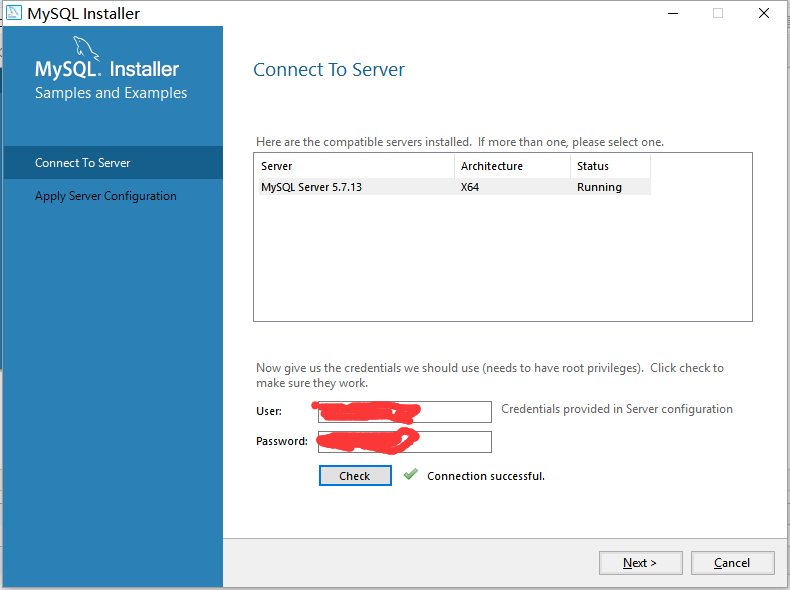Sort by the Status column header
Image resolution: width=790 pixels, height=590 pixels.
click(x=611, y=166)
